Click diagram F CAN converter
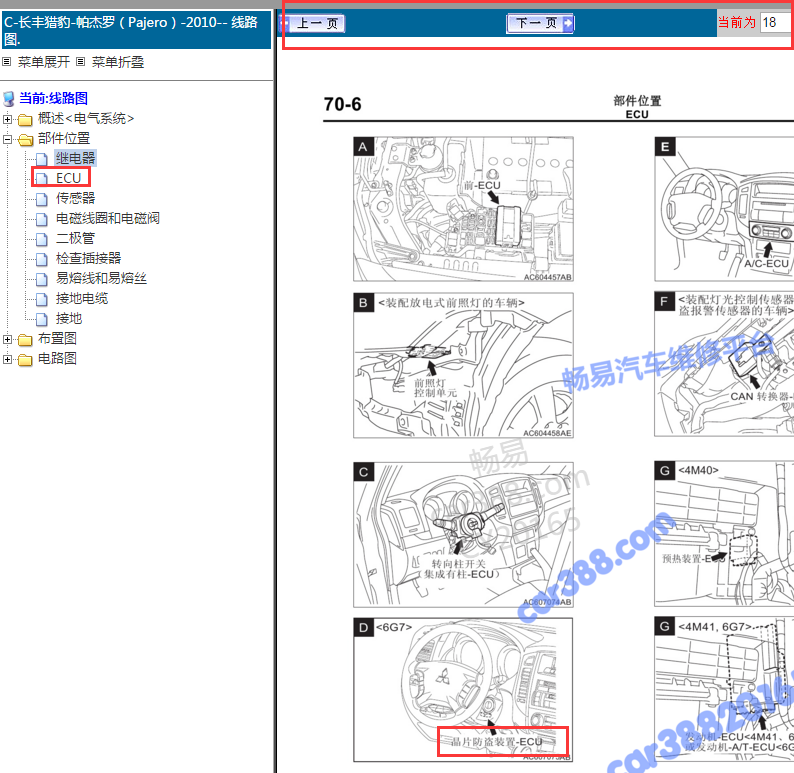Screen dimensions: 794x773 click(724, 364)
